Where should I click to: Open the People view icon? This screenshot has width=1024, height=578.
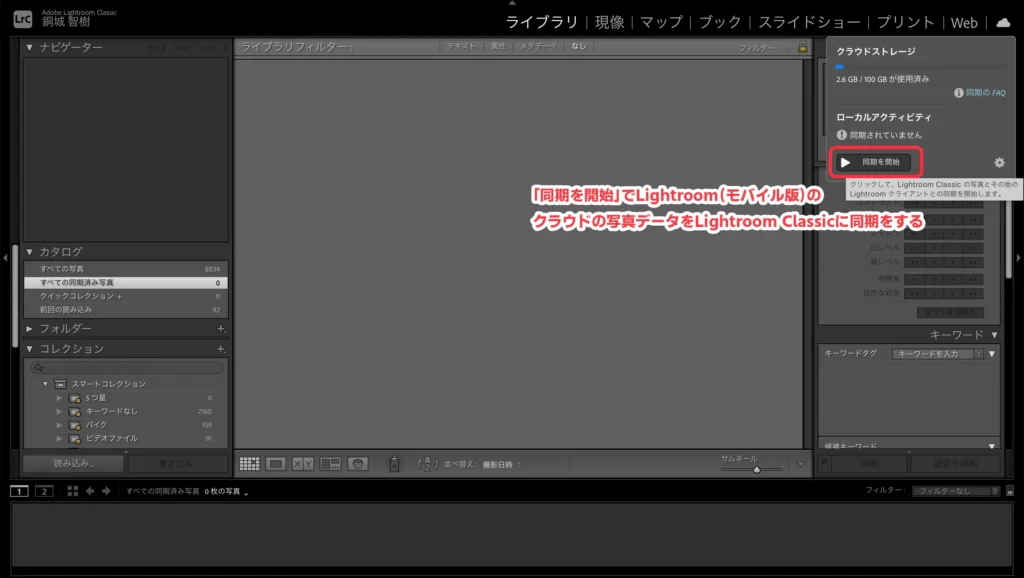(357, 464)
